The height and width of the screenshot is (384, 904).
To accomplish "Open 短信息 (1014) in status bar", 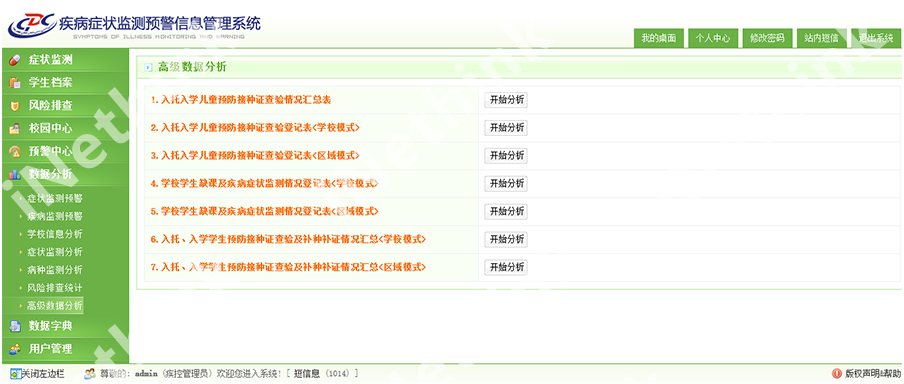I will click(x=322, y=374).
